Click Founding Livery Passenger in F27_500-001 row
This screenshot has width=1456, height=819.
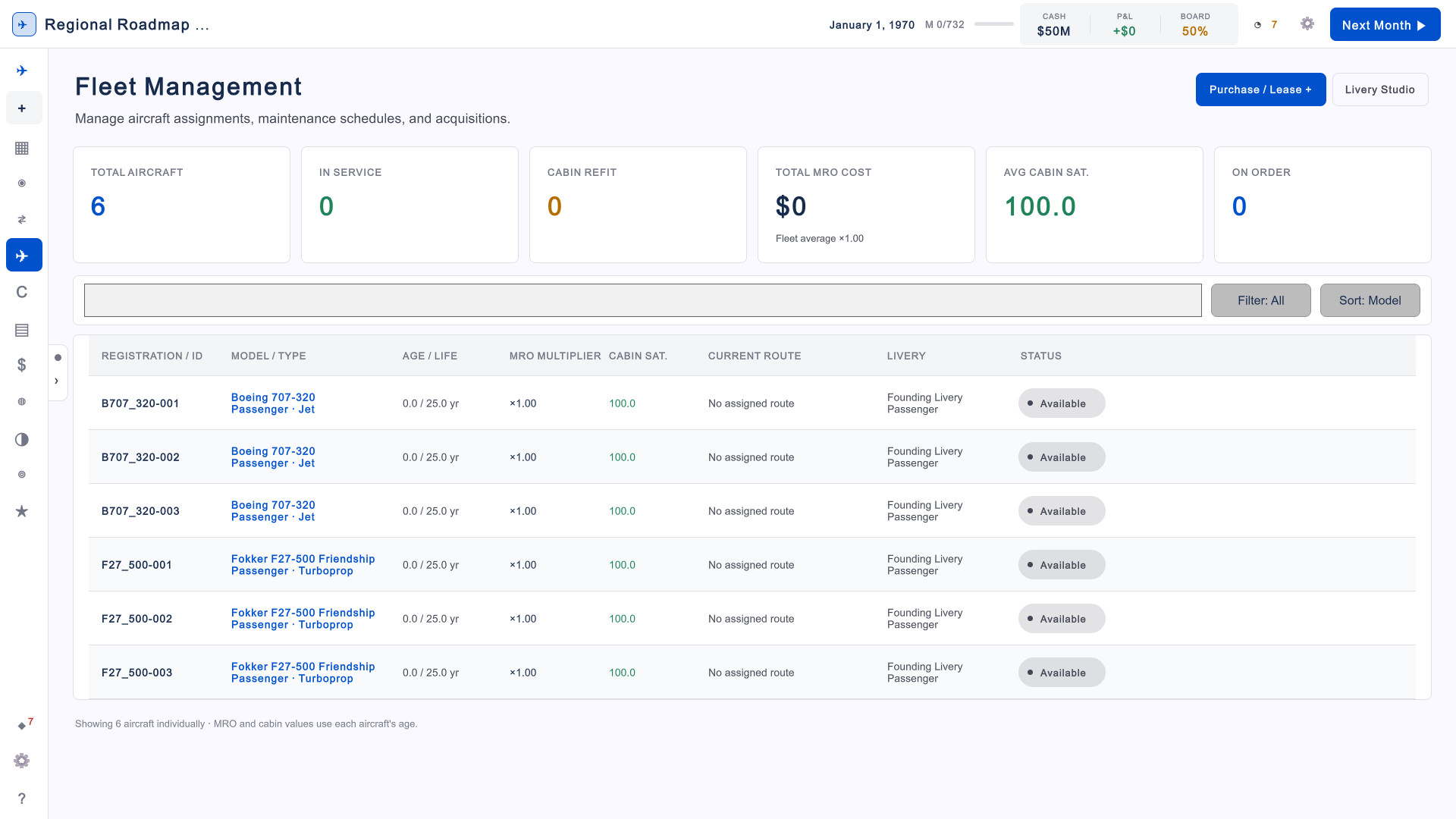click(924, 565)
